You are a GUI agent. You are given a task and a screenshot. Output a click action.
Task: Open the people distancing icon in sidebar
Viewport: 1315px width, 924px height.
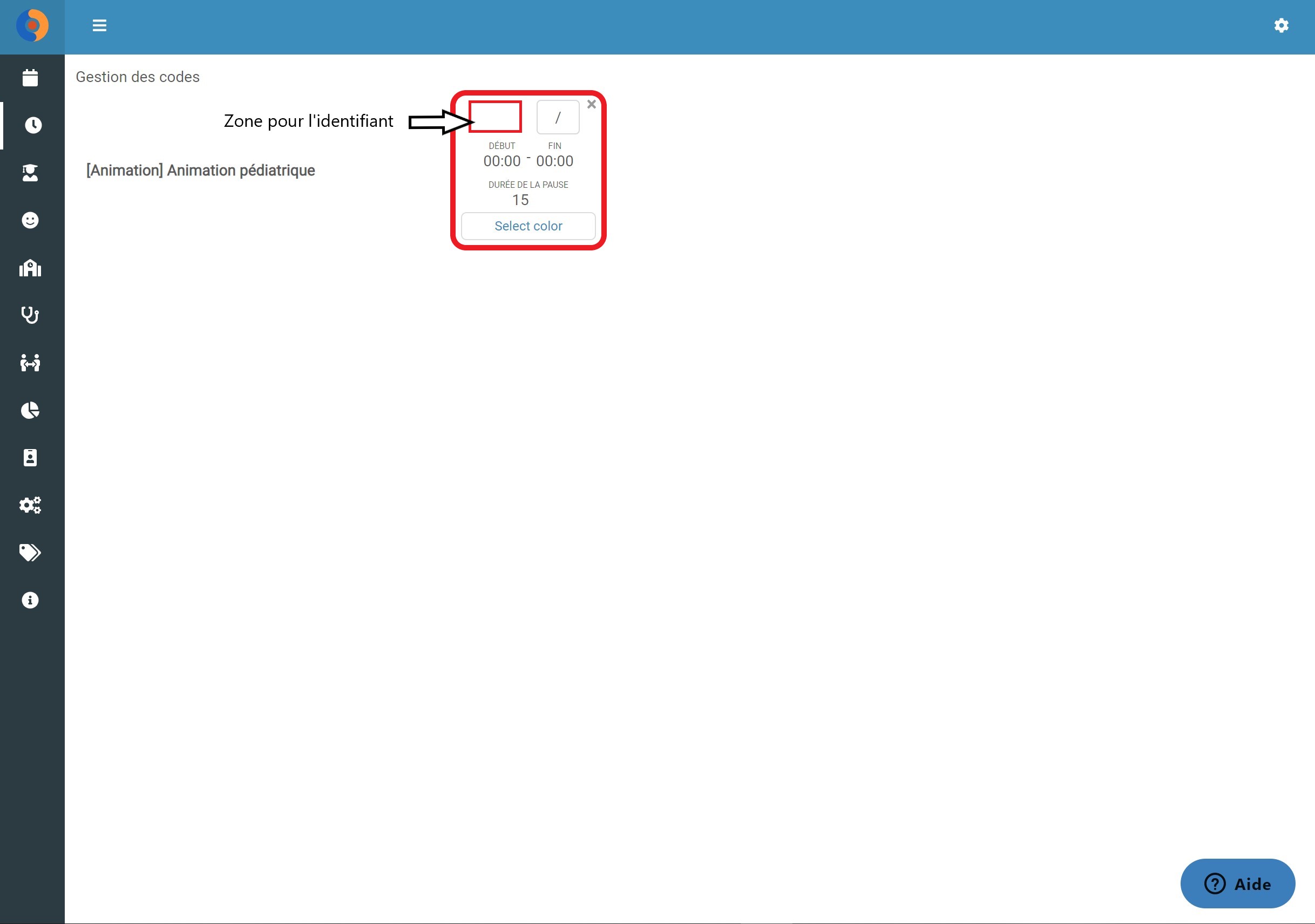pos(30,363)
